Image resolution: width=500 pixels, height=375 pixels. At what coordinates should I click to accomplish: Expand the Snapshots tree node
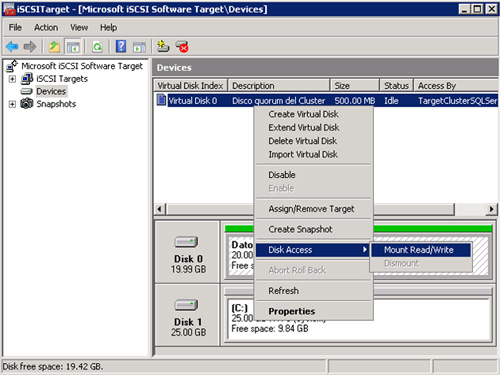point(12,104)
